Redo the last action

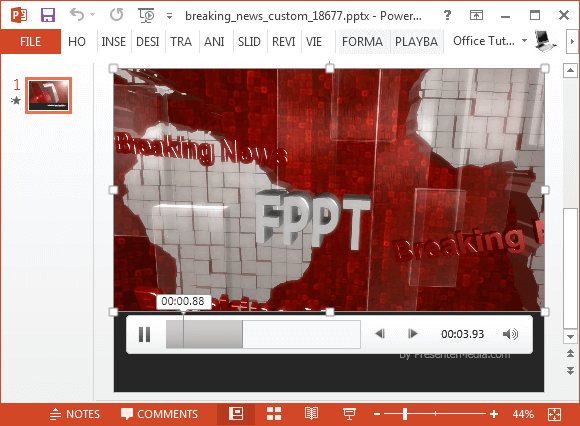click(x=117, y=15)
